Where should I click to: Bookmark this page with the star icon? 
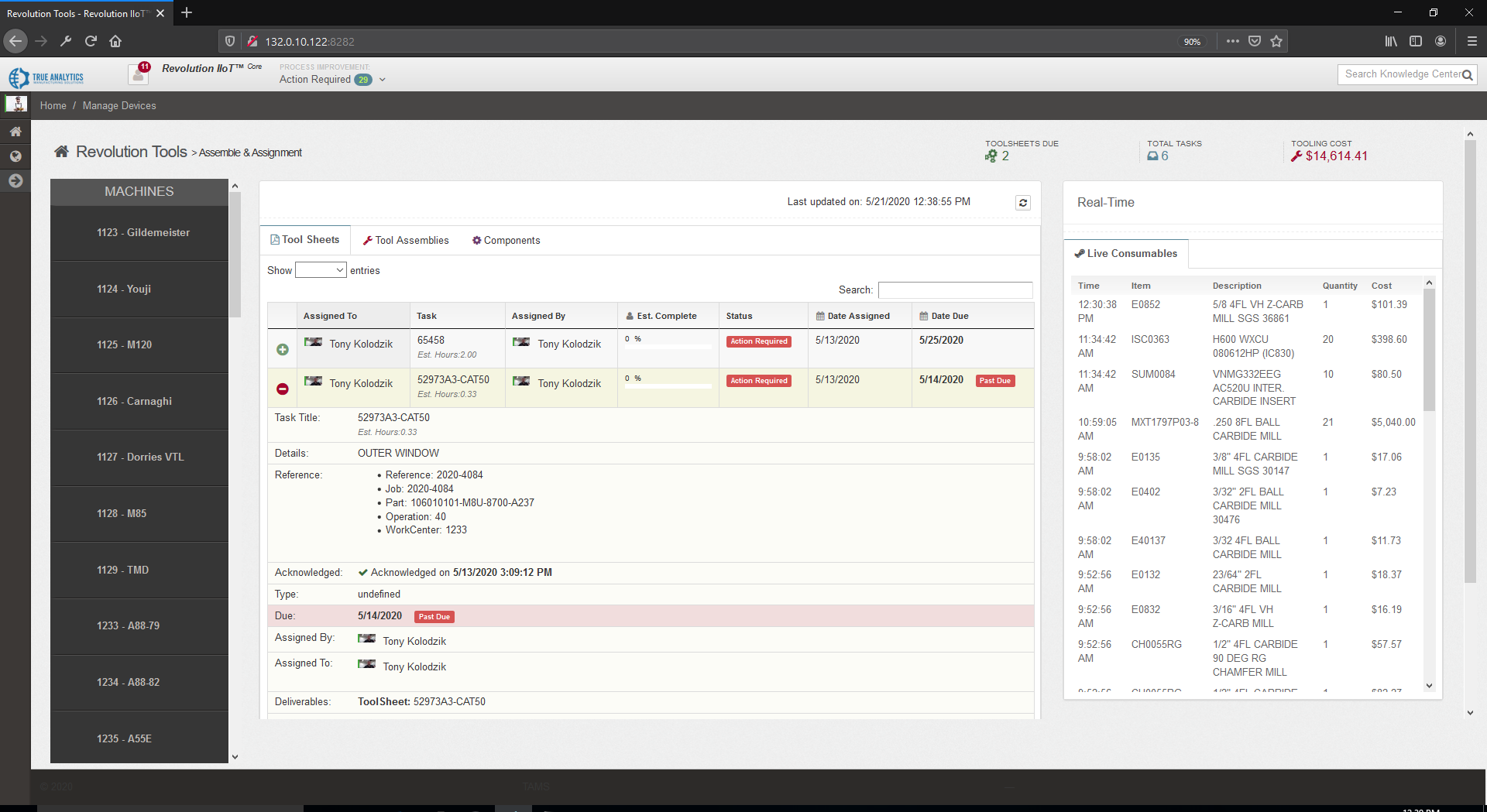click(1276, 42)
